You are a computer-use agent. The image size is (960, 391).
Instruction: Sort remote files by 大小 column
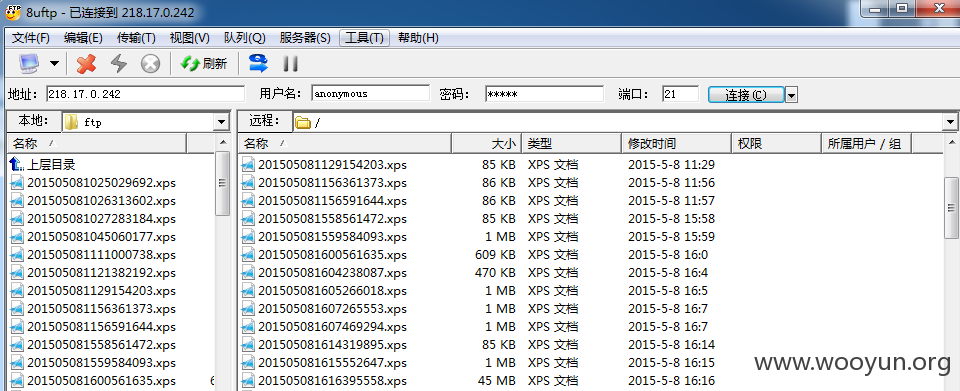pyautogui.click(x=486, y=144)
